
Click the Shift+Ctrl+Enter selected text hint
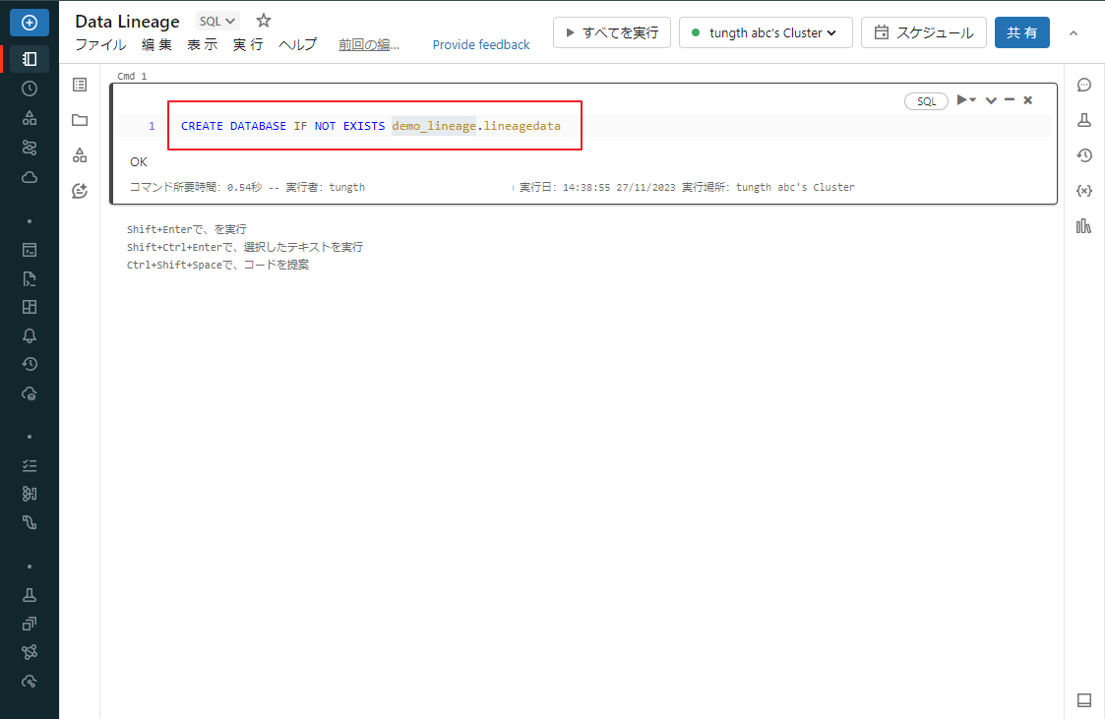point(245,247)
